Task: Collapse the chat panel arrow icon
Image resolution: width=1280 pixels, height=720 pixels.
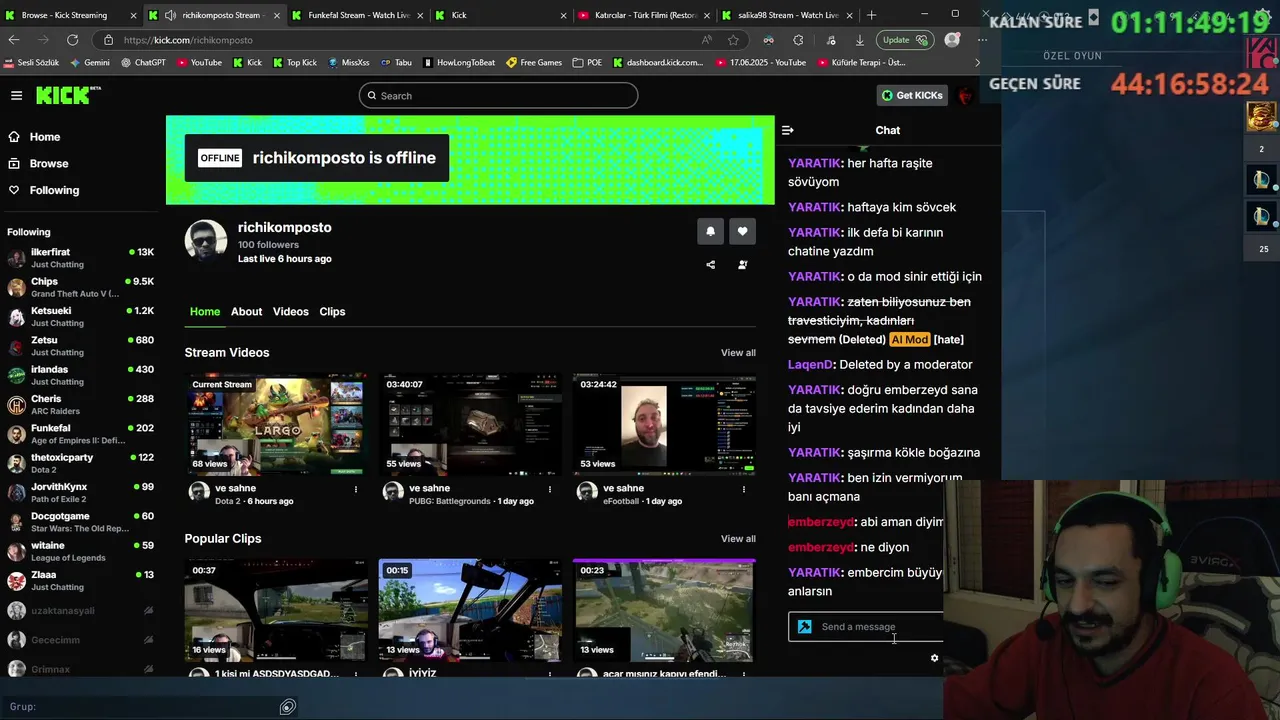Action: coord(787,130)
